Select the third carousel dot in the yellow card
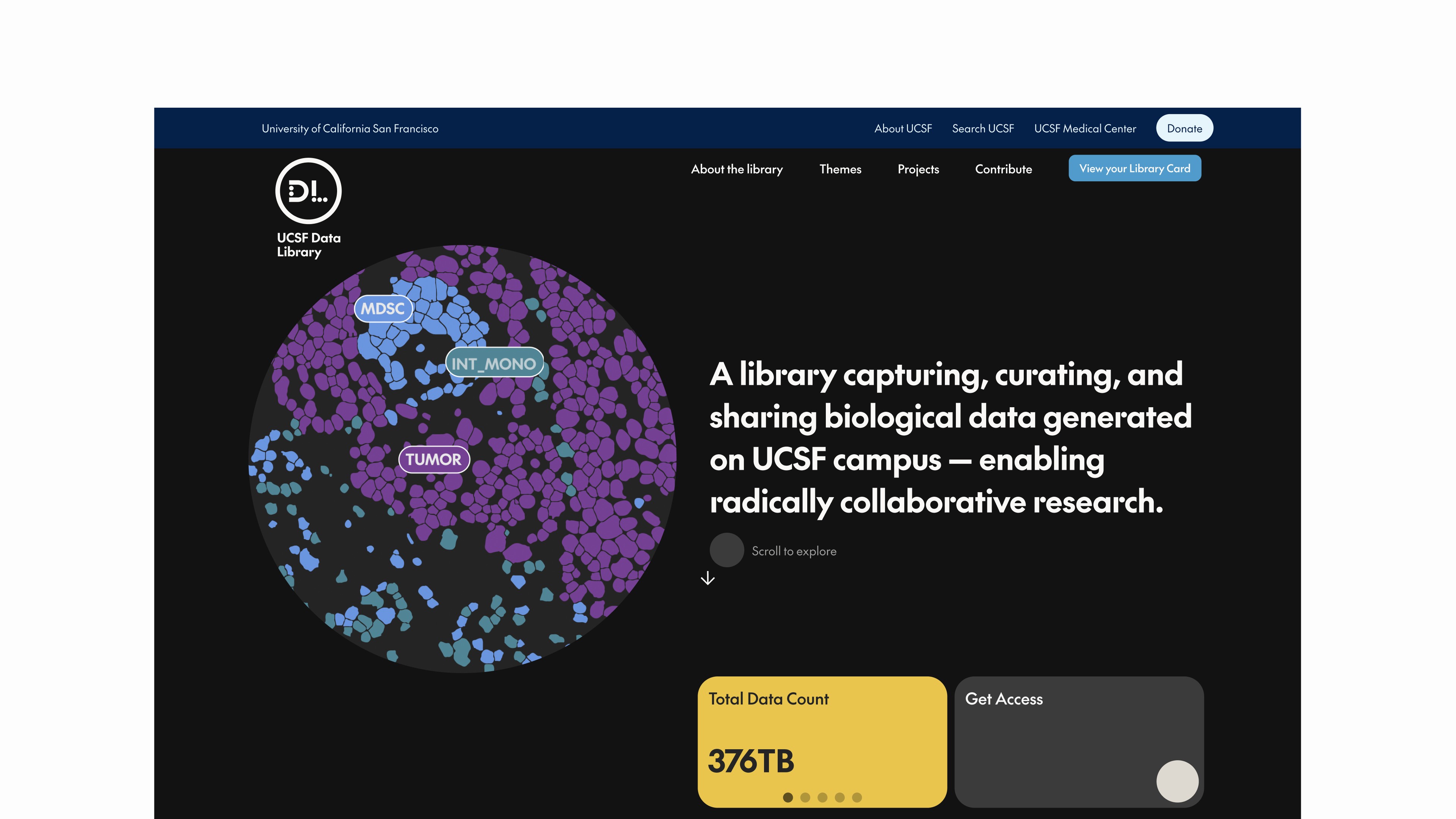1456x819 pixels. (822, 797)
